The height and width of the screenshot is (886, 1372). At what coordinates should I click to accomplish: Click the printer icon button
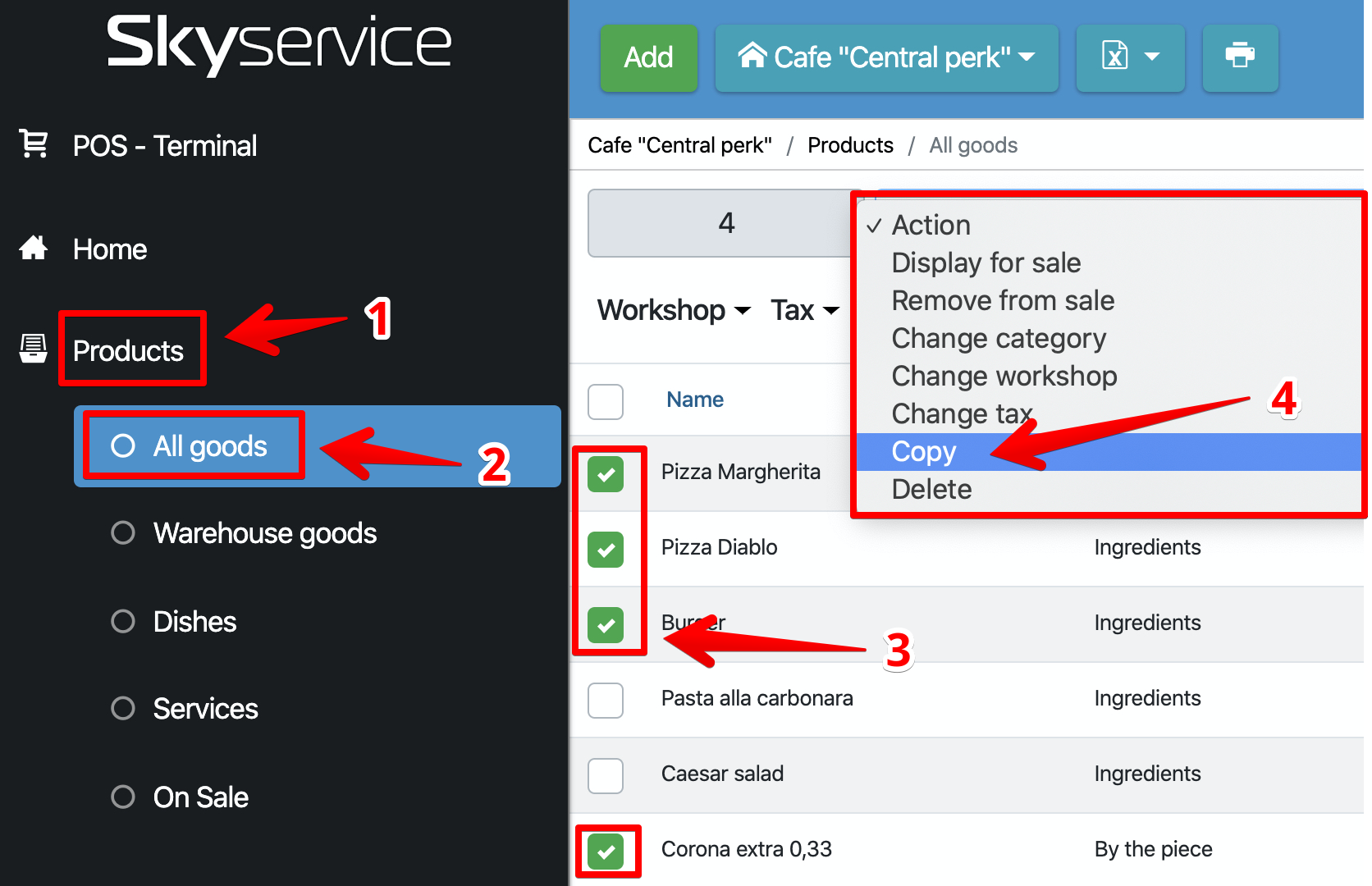tap(1239, 57)
